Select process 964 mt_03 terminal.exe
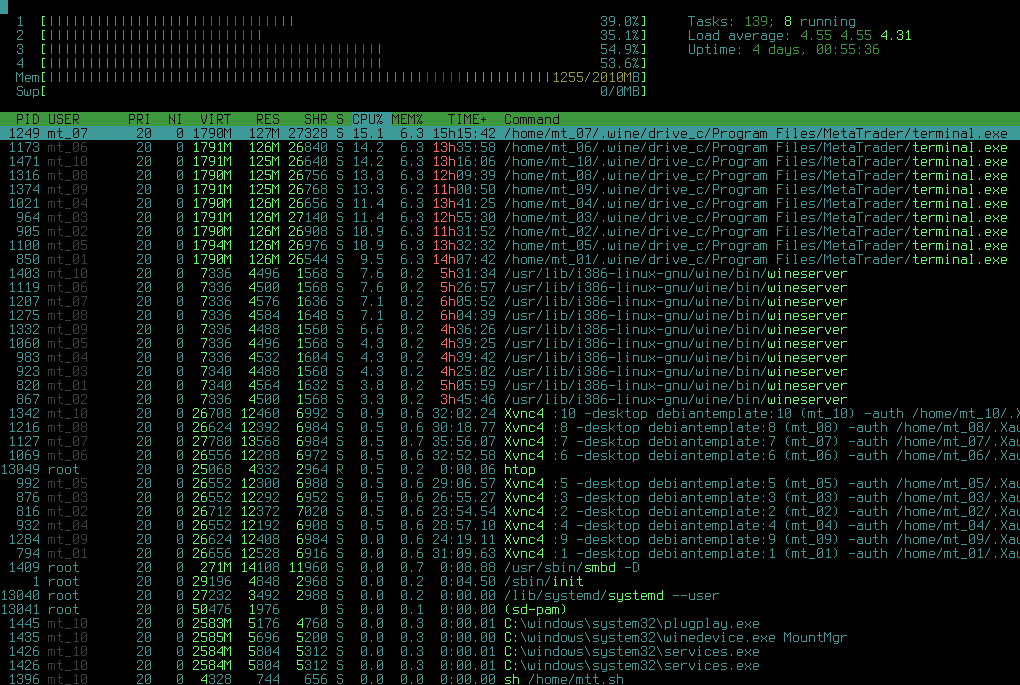This screenshot has height=685, width=1020. coord(510,217)
